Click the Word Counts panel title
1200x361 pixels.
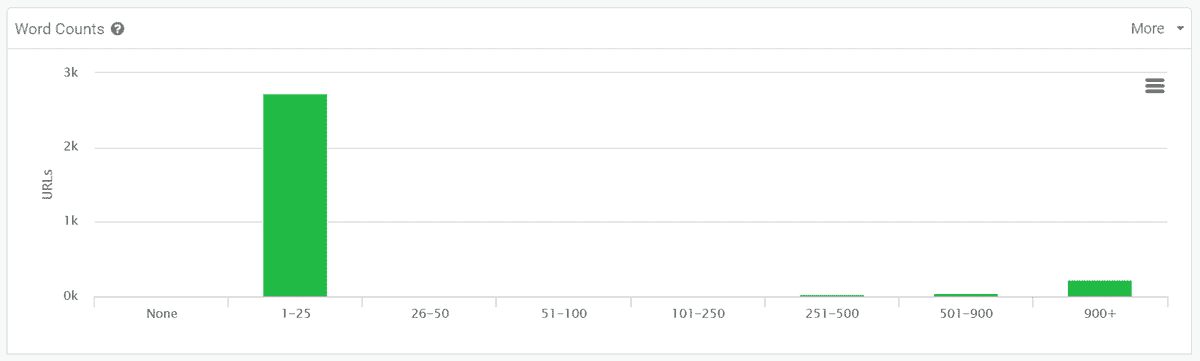pos(60,29)
